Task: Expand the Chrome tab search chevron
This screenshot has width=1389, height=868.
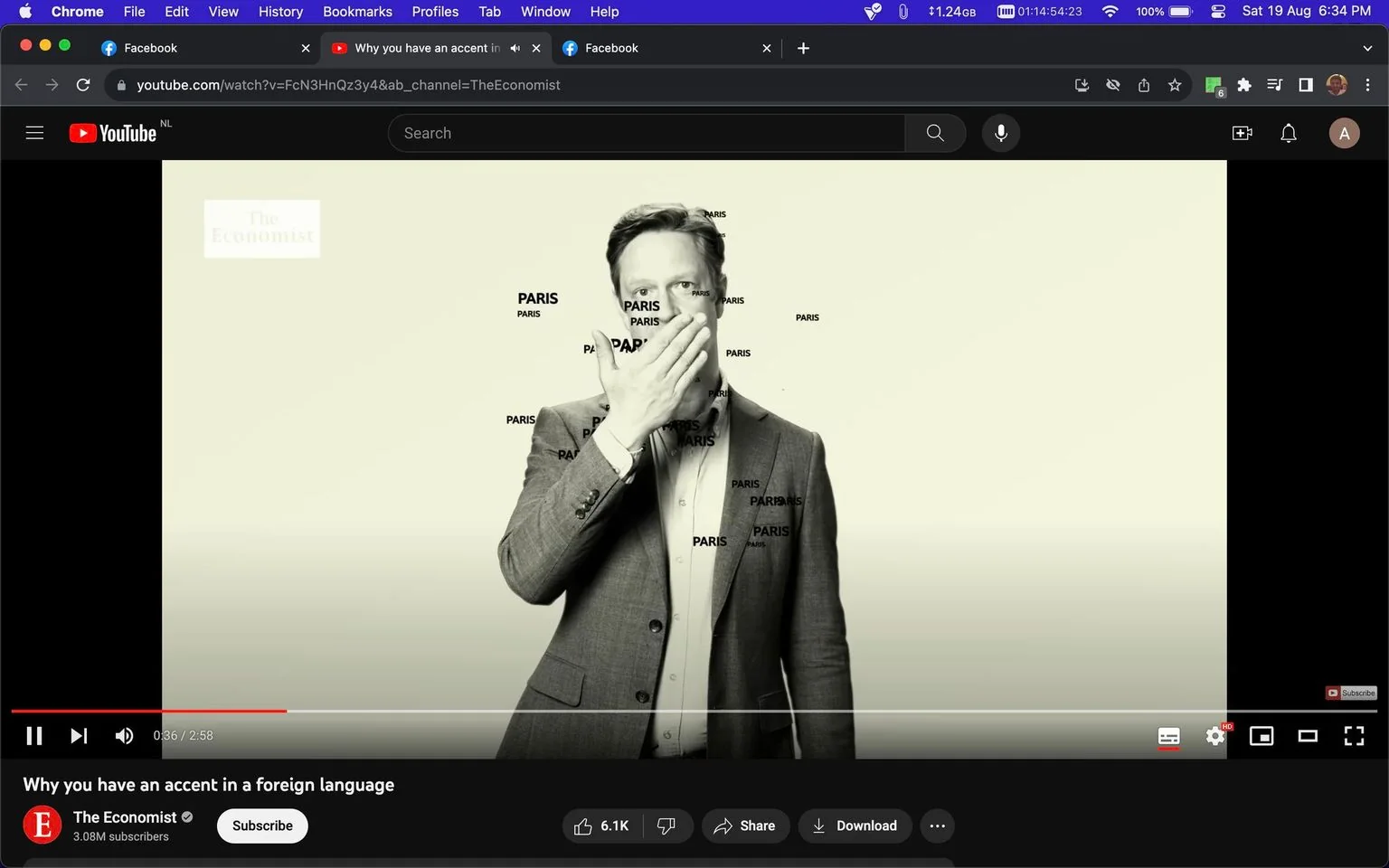Action: tap(1367, 48)
